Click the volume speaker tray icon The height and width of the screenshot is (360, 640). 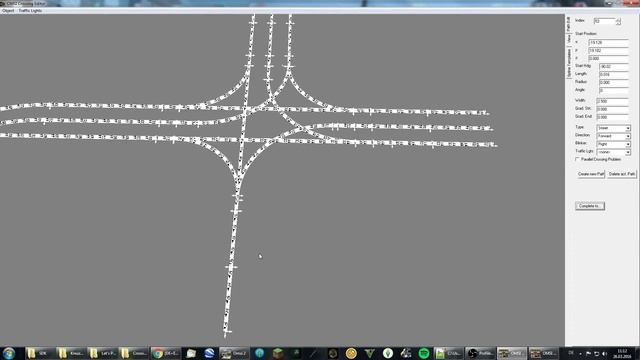[605, 353]
